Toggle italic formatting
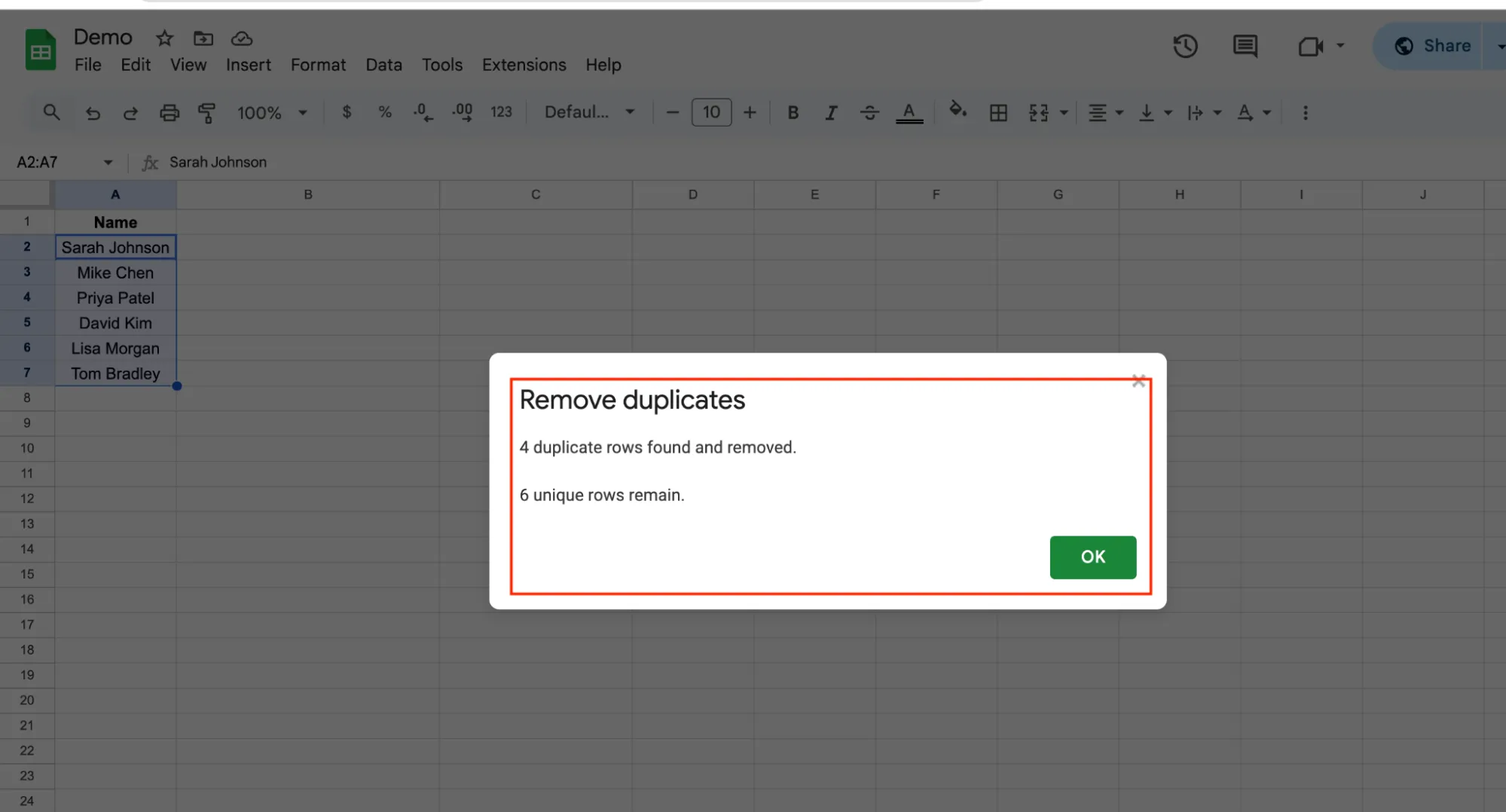The height and width of the screenshot is (812, 1506). [831, 112]
